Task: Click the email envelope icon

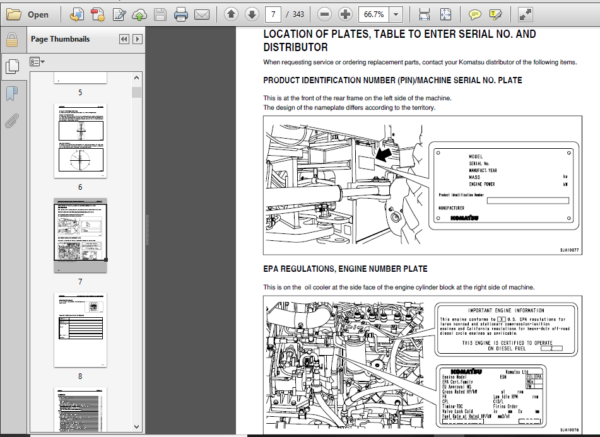Action: [x=202, y=15]
